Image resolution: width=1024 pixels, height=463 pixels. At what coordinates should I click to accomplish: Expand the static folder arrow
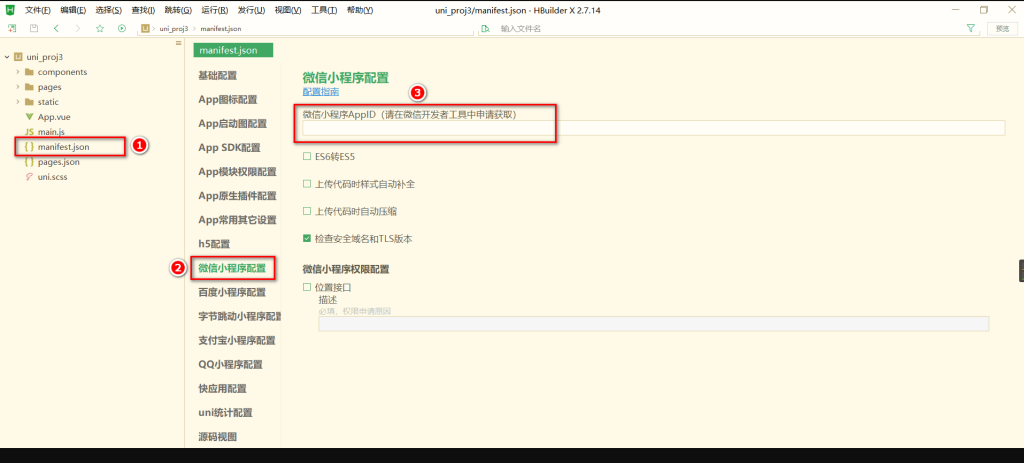(x=18, y=102)
